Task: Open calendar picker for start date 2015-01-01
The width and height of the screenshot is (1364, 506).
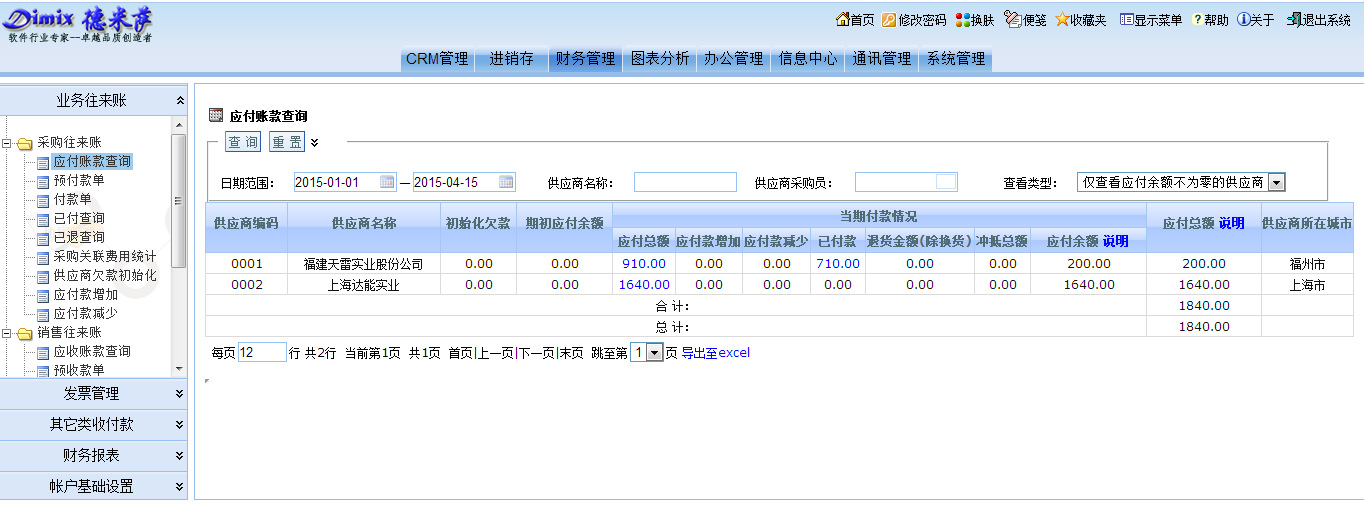Action: pyautogui.click(x=388, y=182)
